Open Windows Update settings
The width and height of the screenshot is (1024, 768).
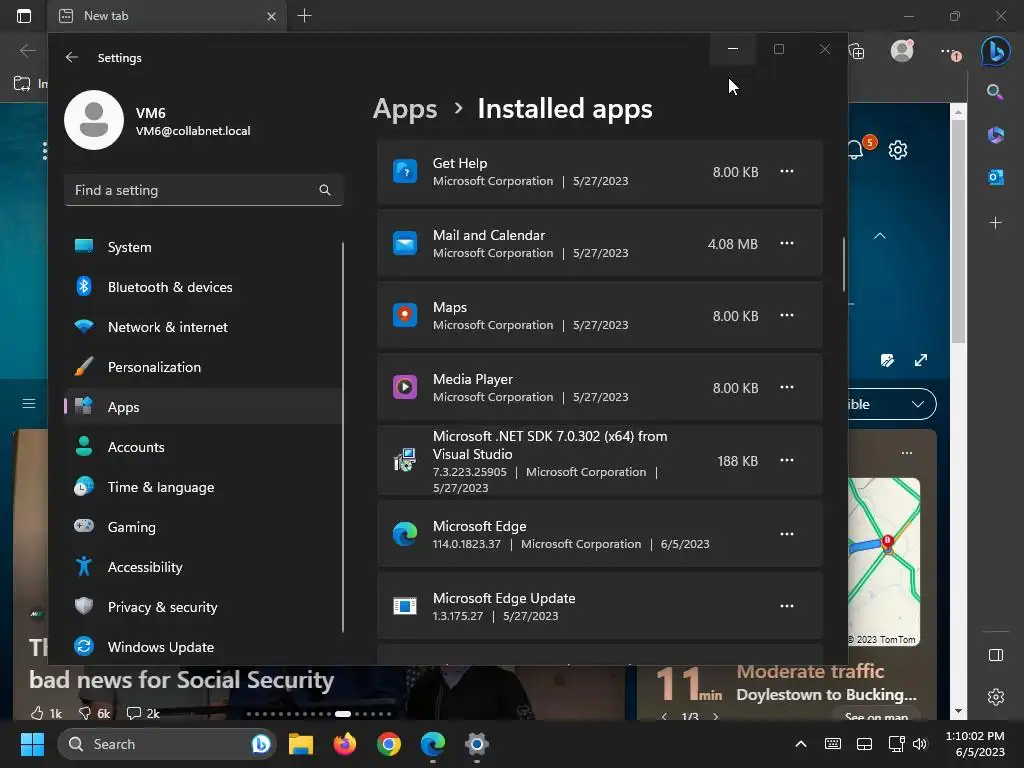tap(204, 647)
